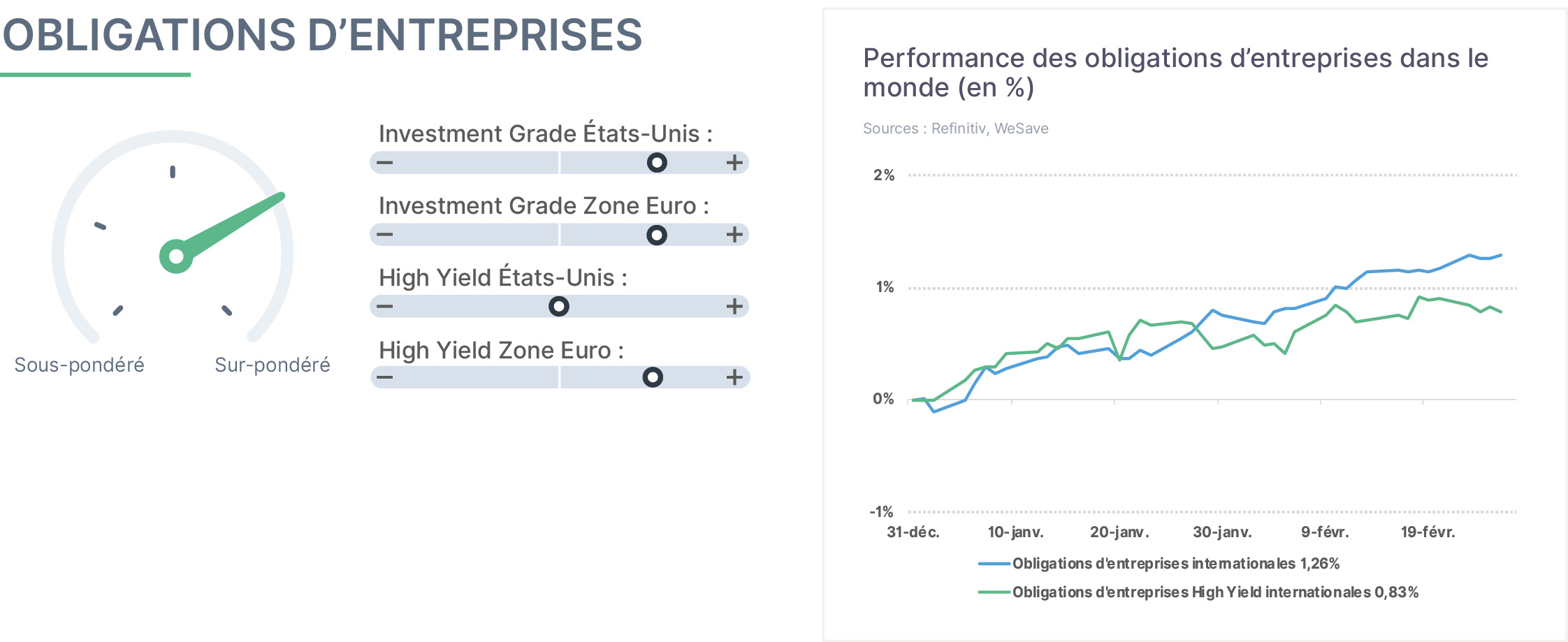Viewport: 1568px width, 642px height.
Task: Click plus icon for High Yield Zone Euro
Action: (734, 377)
